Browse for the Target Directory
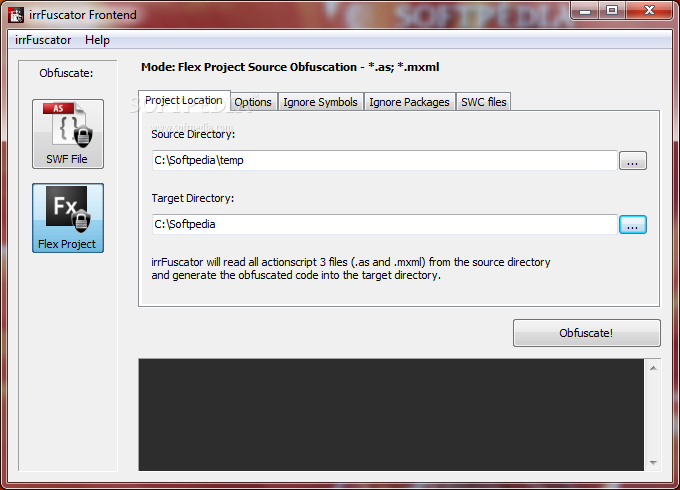 pyautogui.click(x=632, y=225)
